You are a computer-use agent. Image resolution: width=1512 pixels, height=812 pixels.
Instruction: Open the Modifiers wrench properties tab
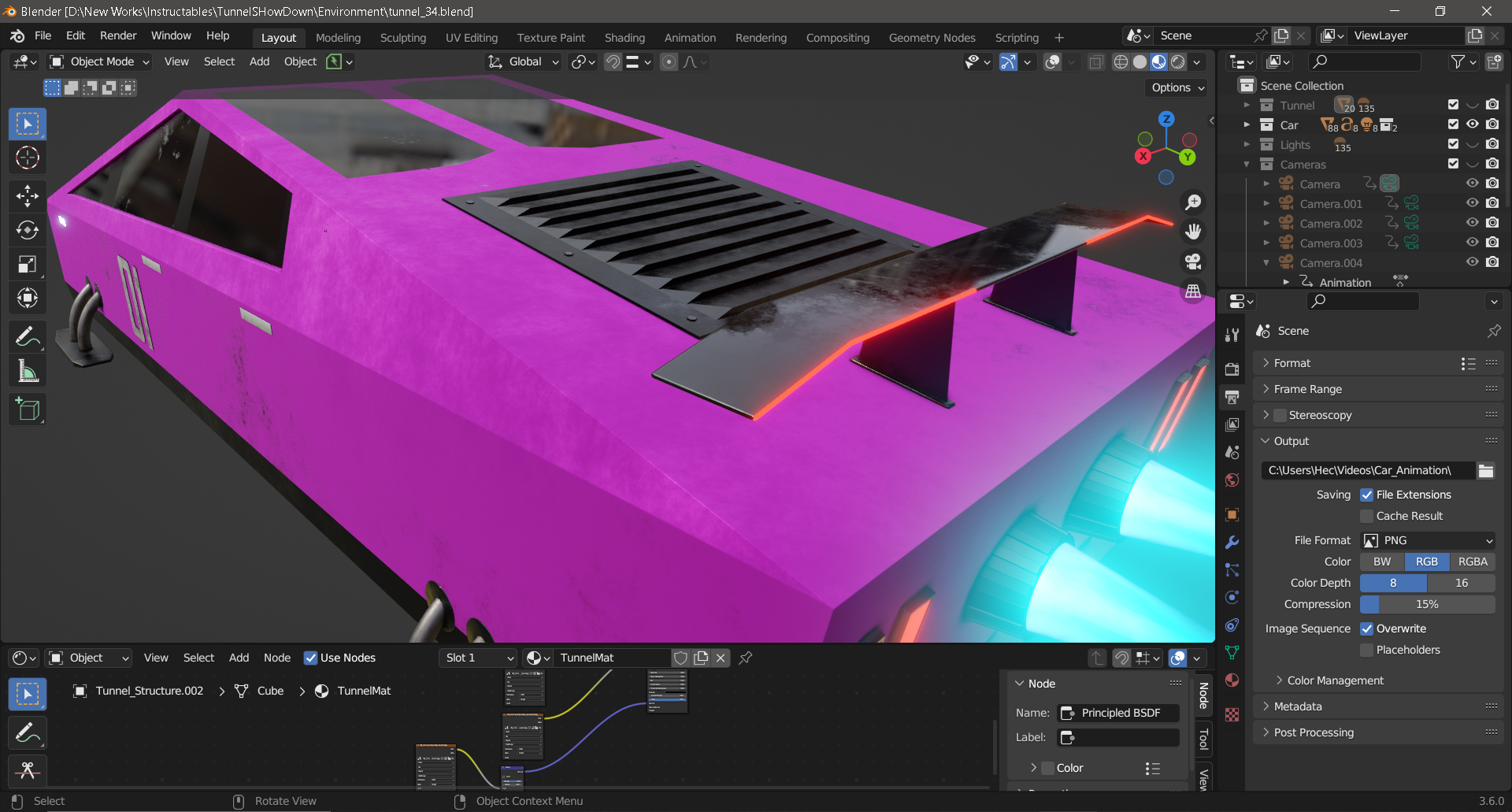[1232, 542]
